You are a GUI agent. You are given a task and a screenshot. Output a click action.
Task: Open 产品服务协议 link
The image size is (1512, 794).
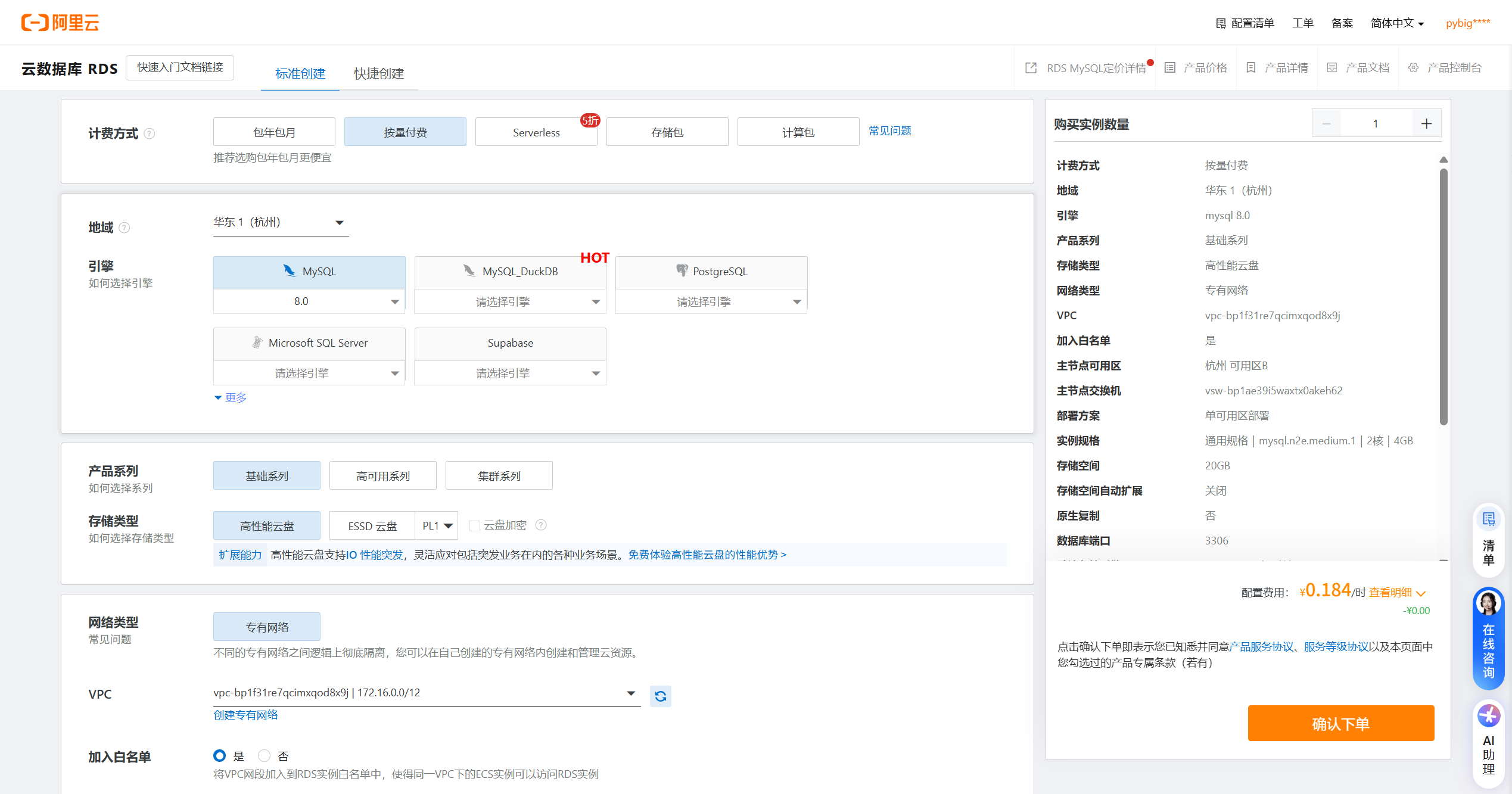tap(1261, 646)
